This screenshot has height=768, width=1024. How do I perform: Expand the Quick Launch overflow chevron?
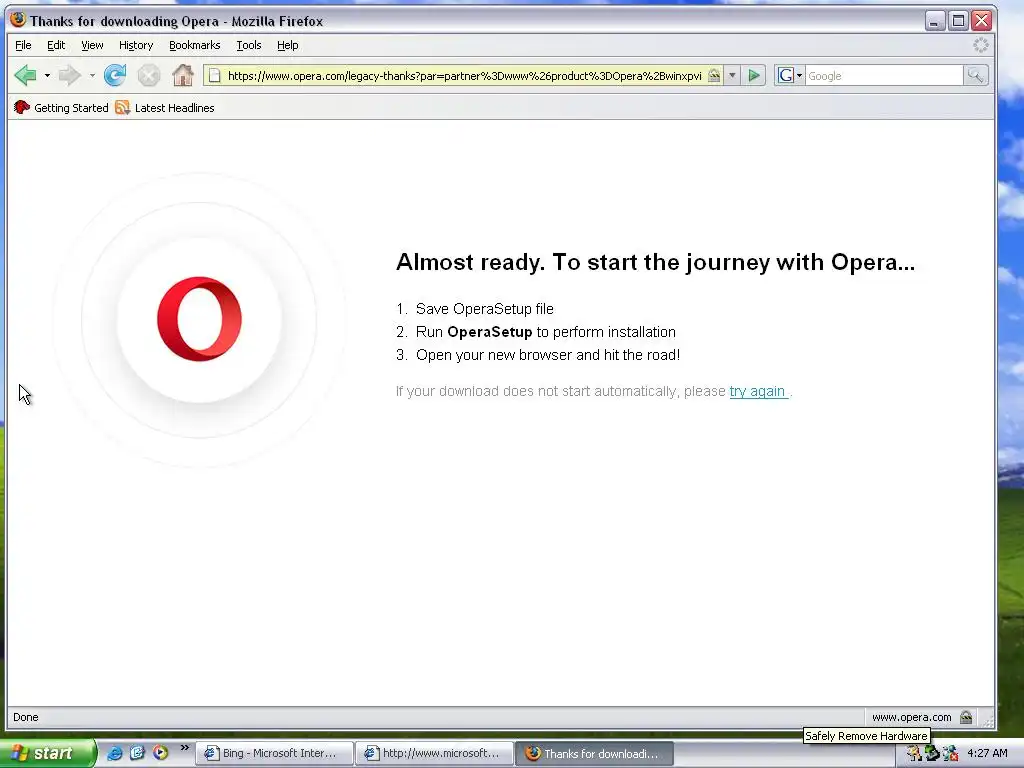[184, 748]
